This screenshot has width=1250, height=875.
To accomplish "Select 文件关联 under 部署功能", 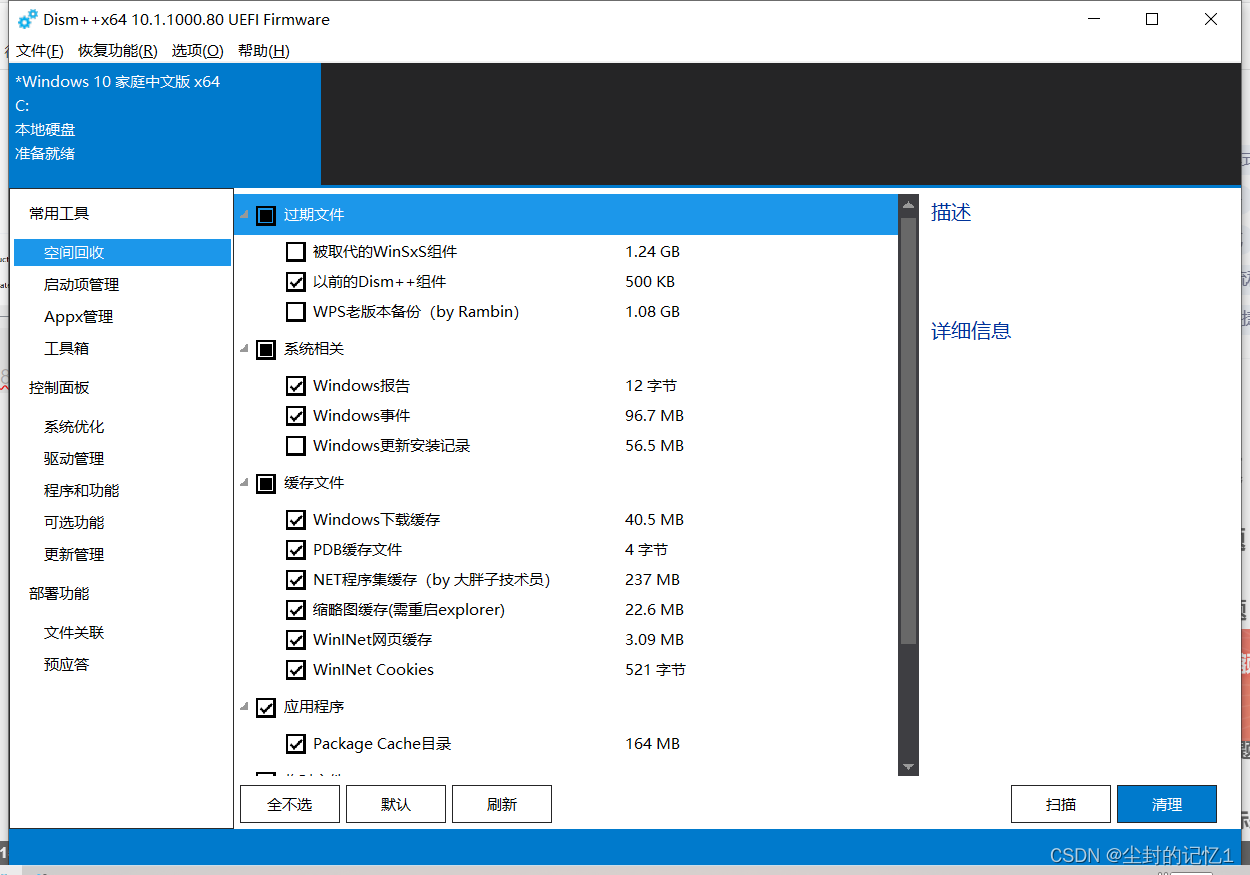I will [x=73, y=632].
